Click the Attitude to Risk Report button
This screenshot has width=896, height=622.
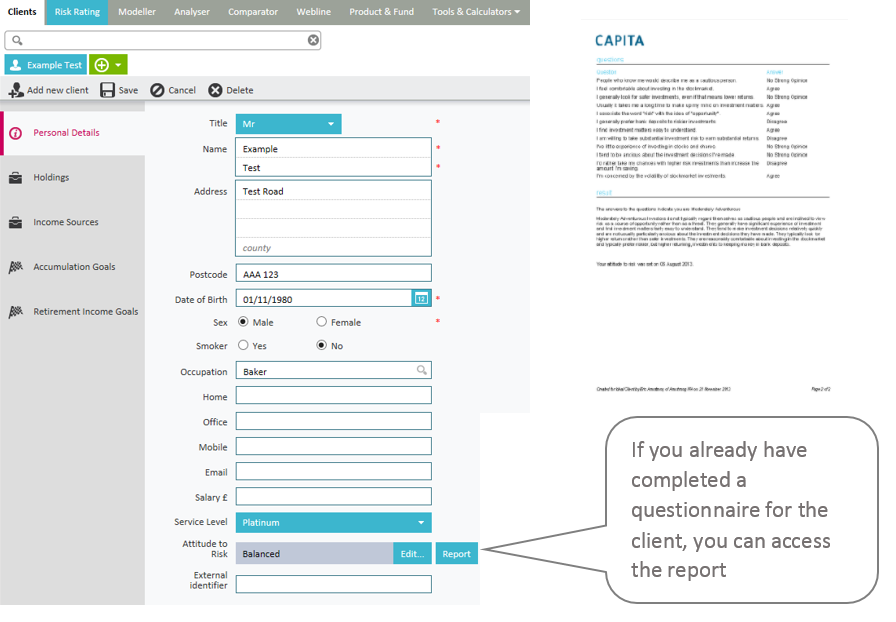click(x=457, y=553)
